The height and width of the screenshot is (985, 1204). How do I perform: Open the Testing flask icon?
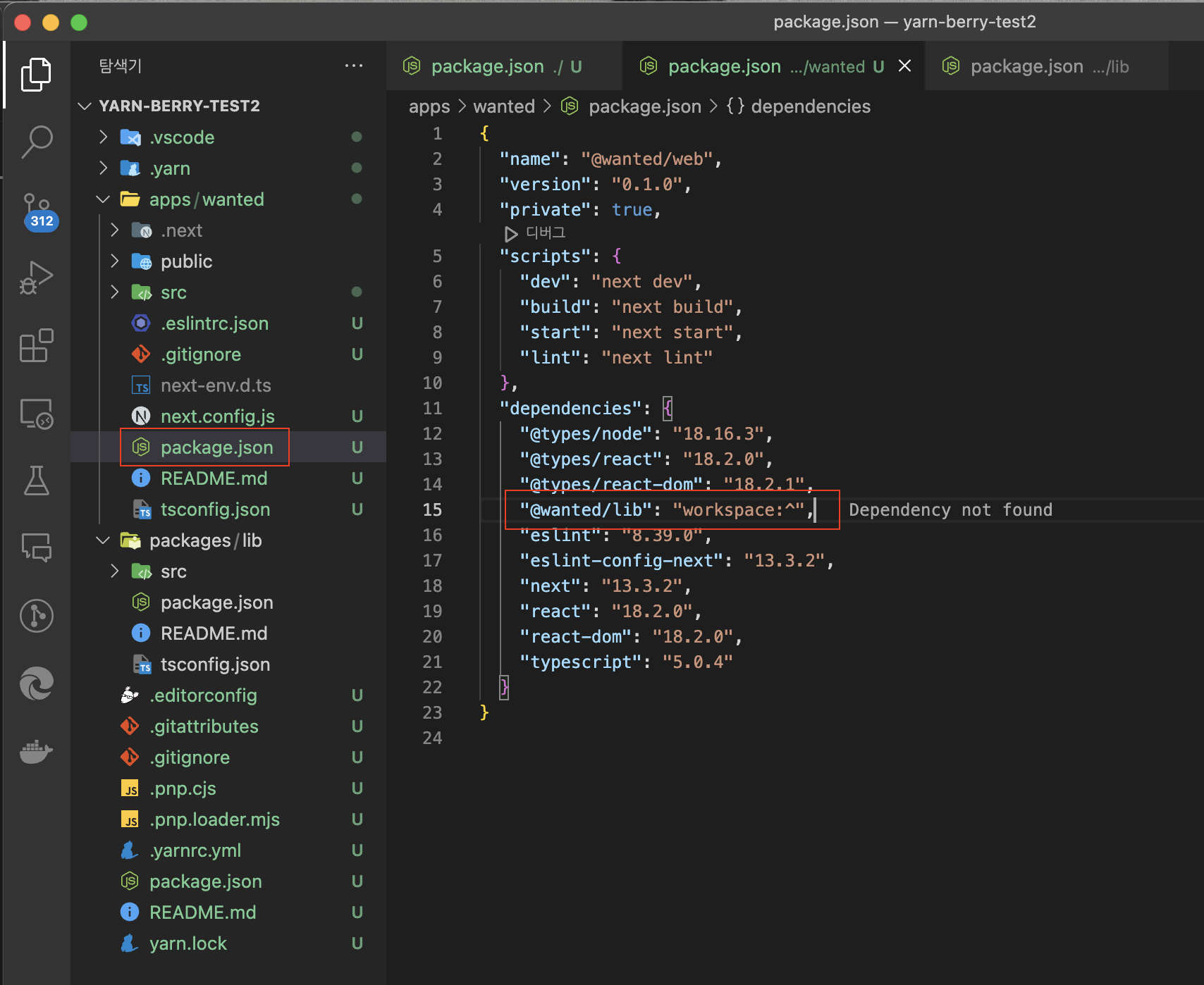(x=36, y=481)
